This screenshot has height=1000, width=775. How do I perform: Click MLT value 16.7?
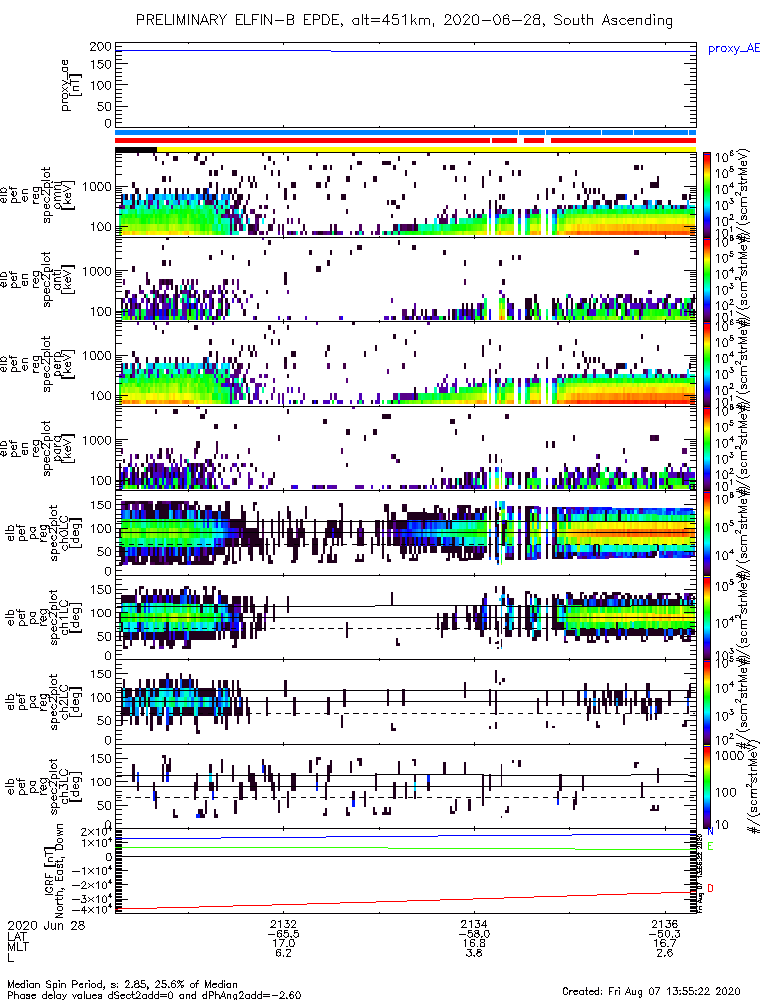pos(665,943)
